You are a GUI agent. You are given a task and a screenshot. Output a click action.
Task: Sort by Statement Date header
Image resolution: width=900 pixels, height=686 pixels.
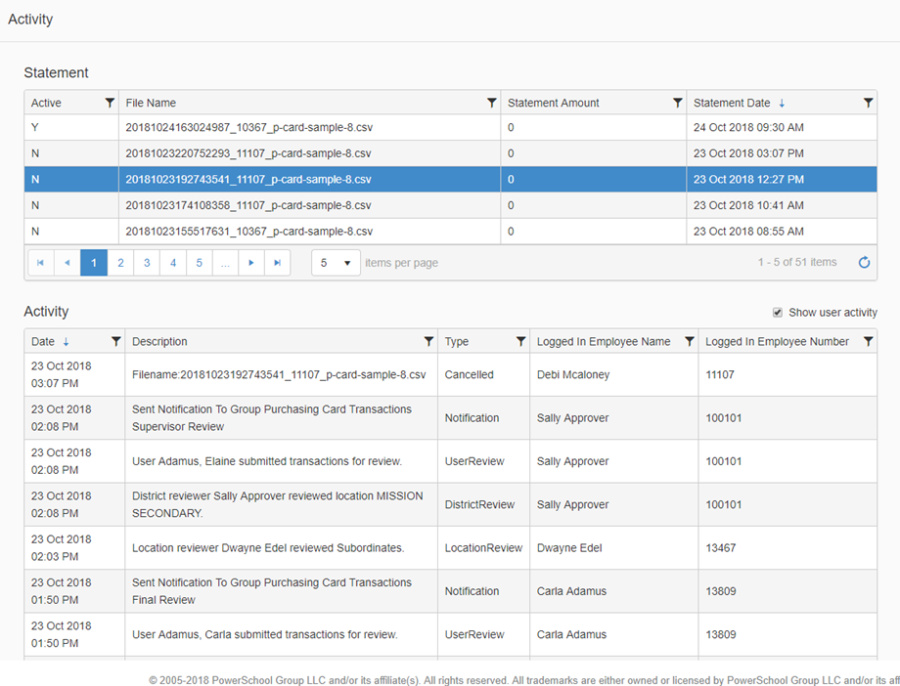(x=732, y=103)
